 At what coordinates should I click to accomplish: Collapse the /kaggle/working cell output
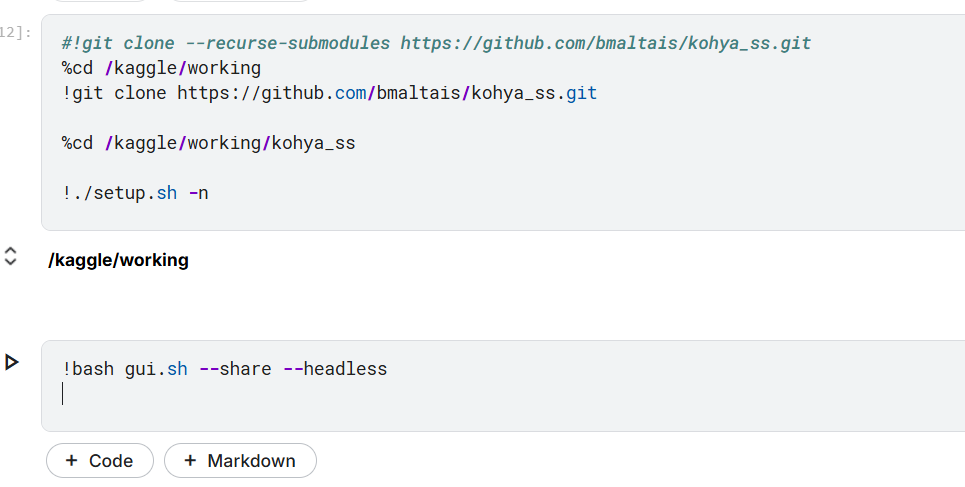coord(11,256)
